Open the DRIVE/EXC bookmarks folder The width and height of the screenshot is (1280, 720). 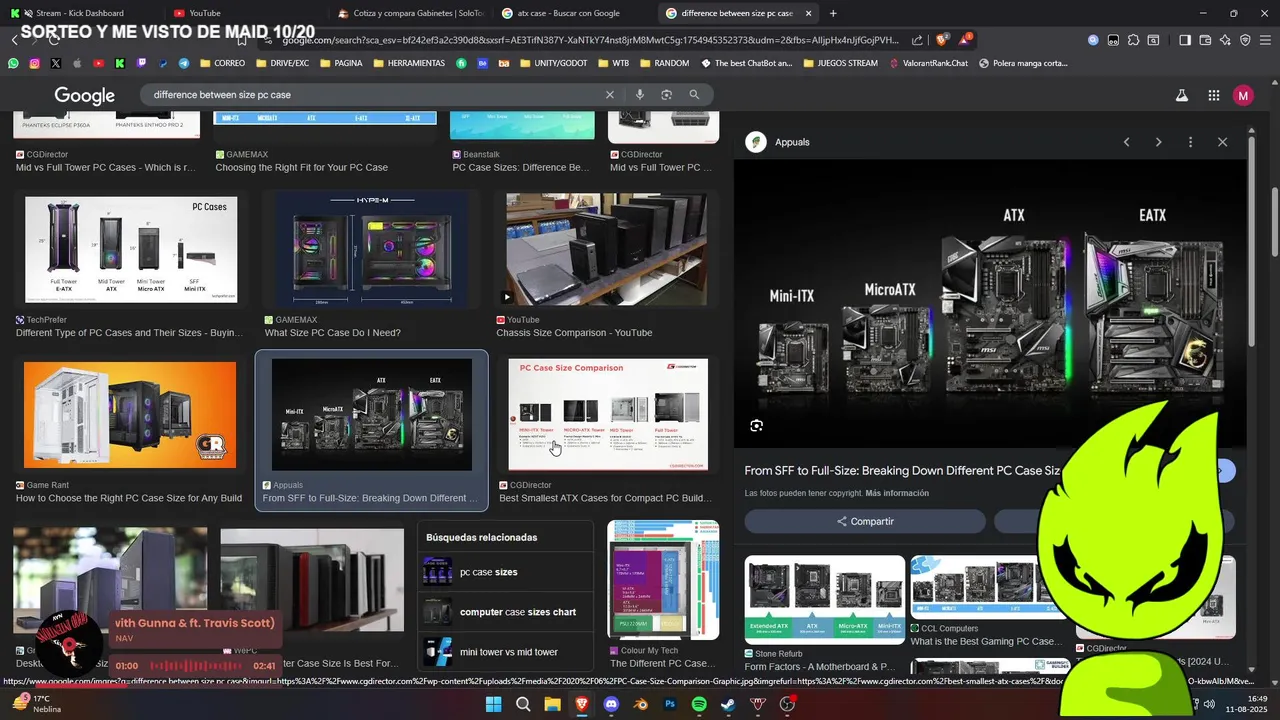pos(282,63)
